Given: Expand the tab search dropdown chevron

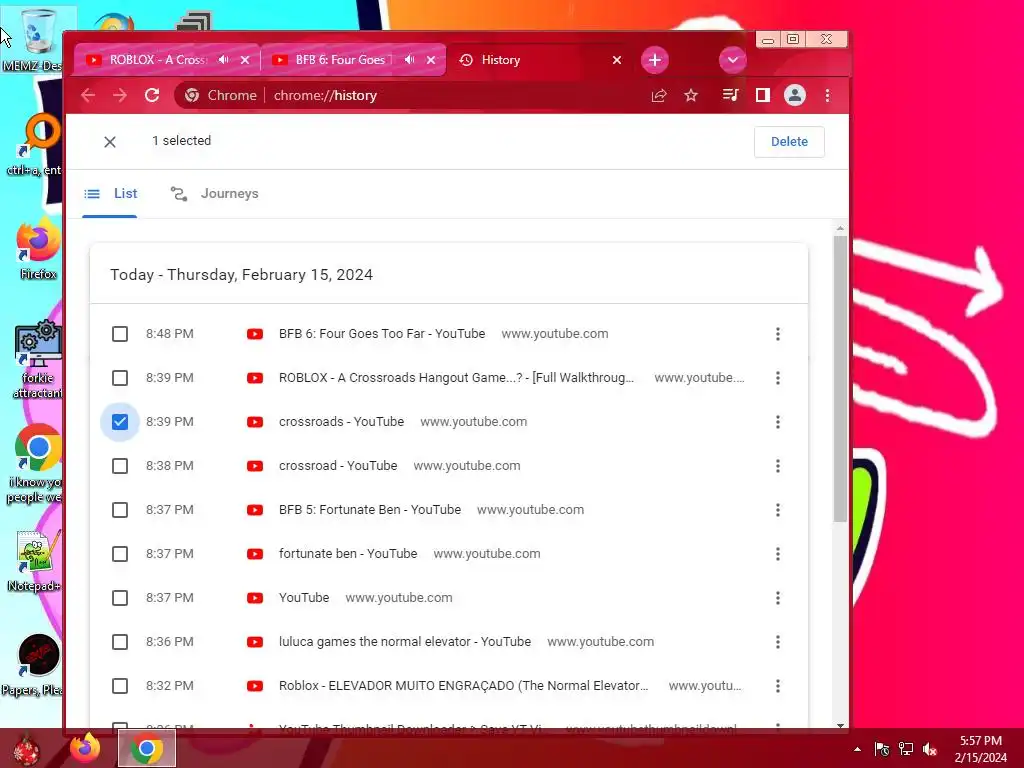Looking at the screenshot, I should click(x=733, y=60).
